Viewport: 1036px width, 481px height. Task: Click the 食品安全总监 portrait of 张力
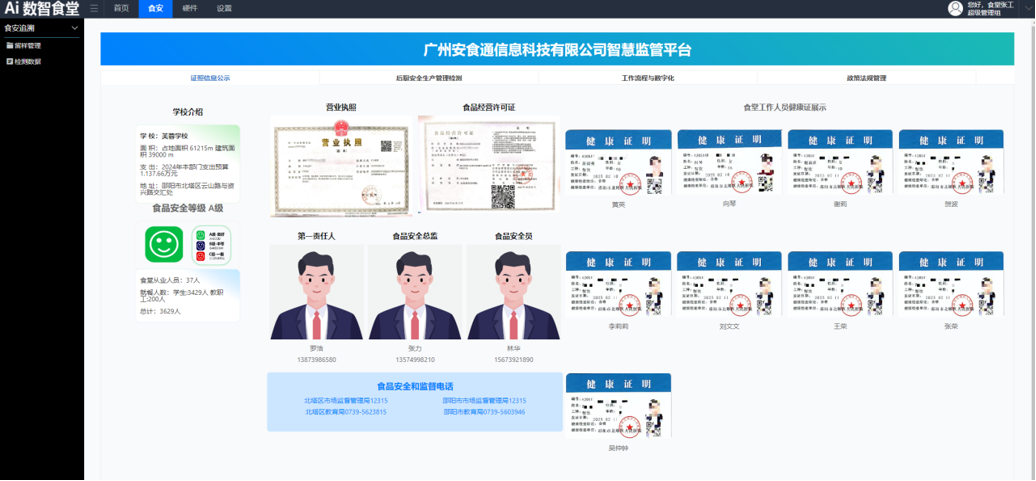pos(415,292)
